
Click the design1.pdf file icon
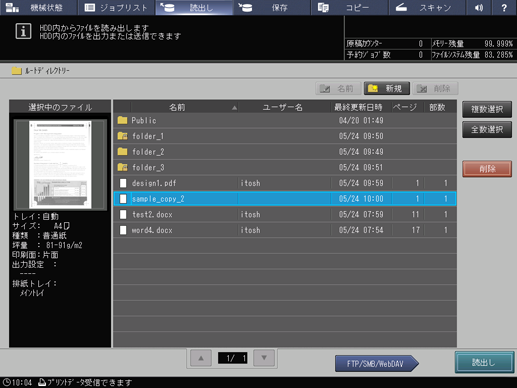tap(123, 183)
